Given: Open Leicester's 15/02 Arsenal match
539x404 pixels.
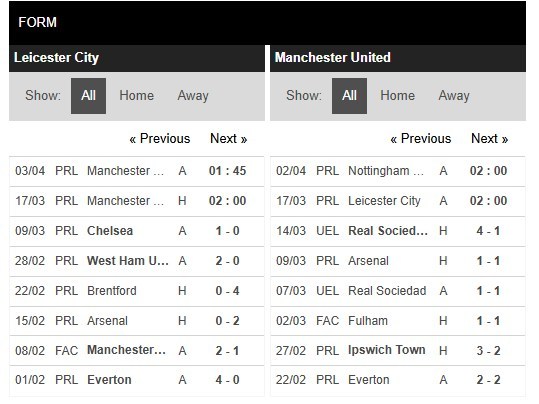Looking at the screenshot, I should click(137, 321).
